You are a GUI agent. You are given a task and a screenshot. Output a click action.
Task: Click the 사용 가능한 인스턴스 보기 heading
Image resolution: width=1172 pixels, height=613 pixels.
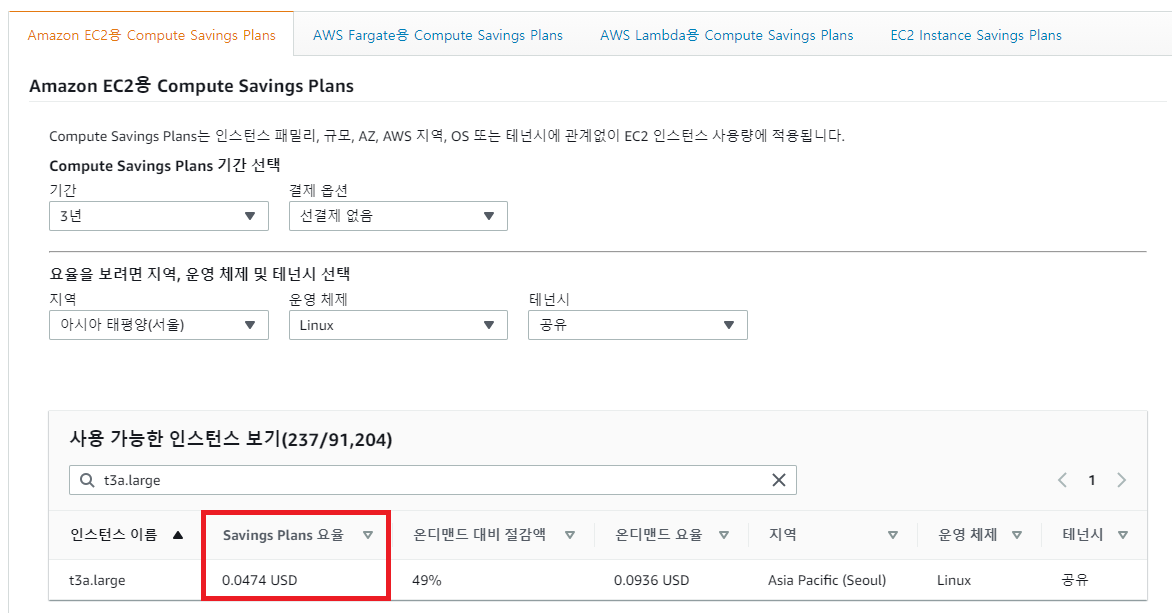pos(231,439)
